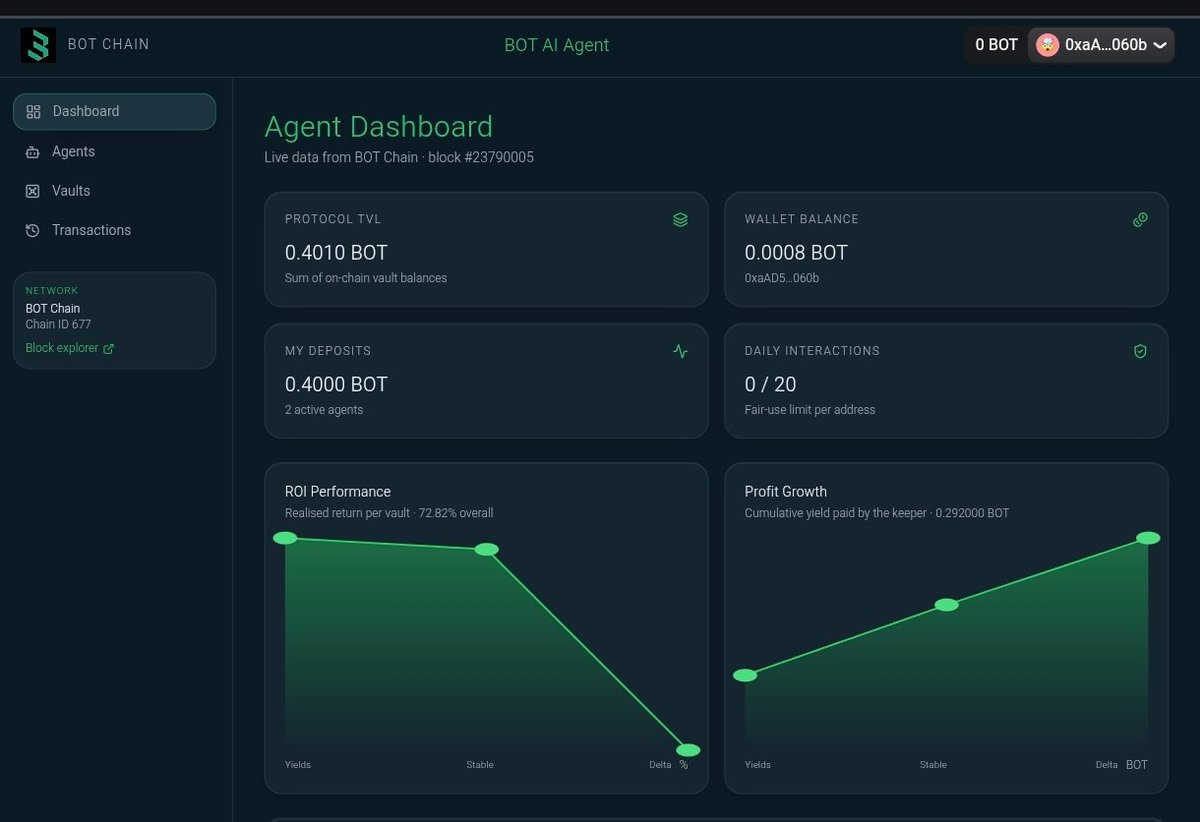Click the link icon on Wallet Balance card
The width and height of the screenshot is (1200, 822).
click(1140, 220)
